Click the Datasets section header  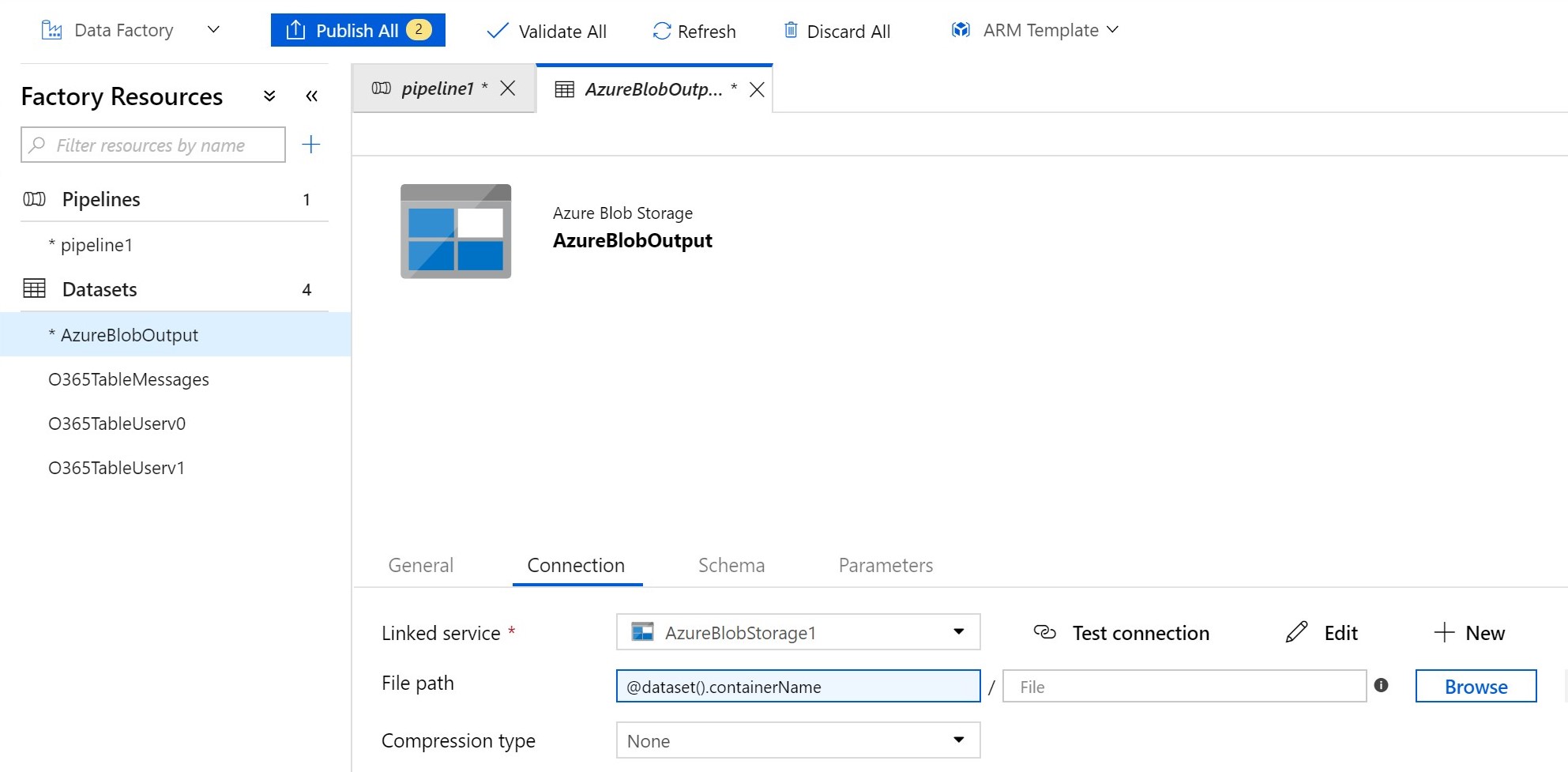coord(175,289)
